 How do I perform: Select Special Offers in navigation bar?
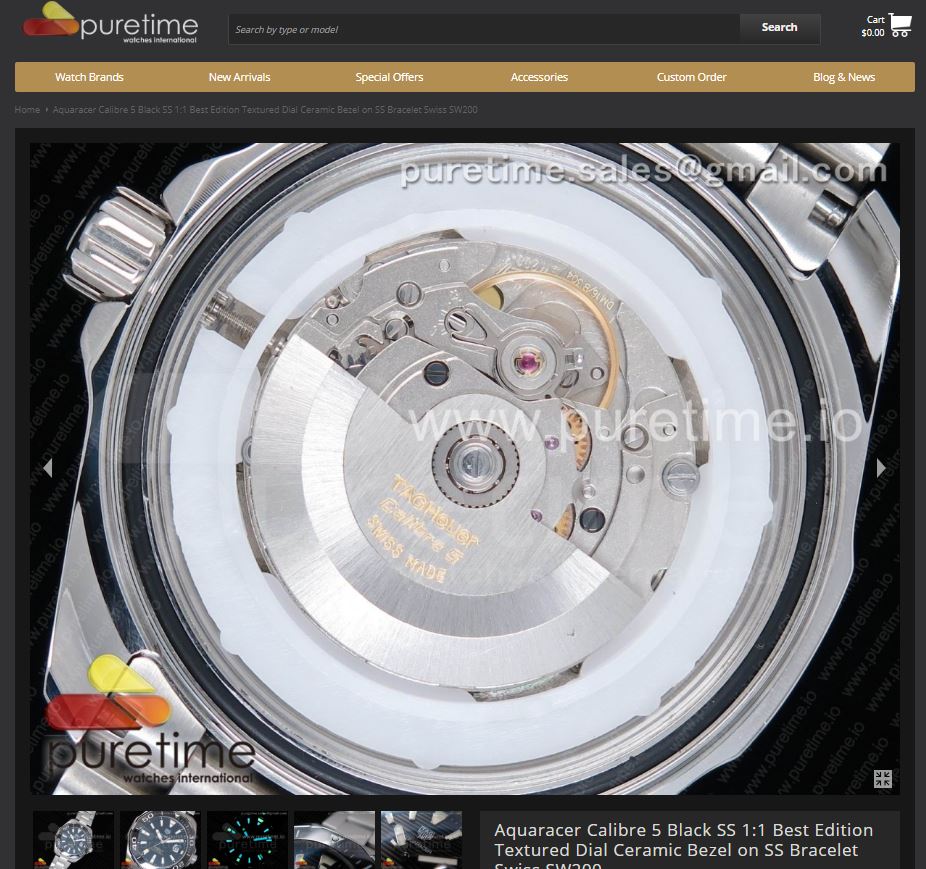pos(389,77)
